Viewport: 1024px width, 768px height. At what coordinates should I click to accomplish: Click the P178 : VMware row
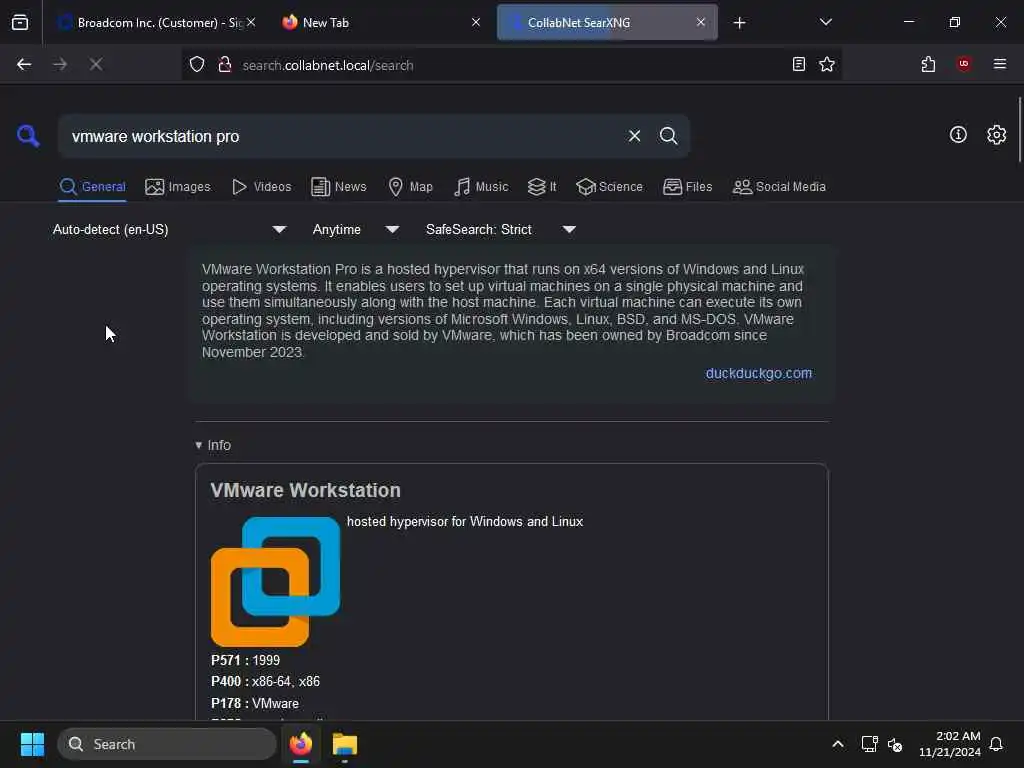click(x=255, y=703)
